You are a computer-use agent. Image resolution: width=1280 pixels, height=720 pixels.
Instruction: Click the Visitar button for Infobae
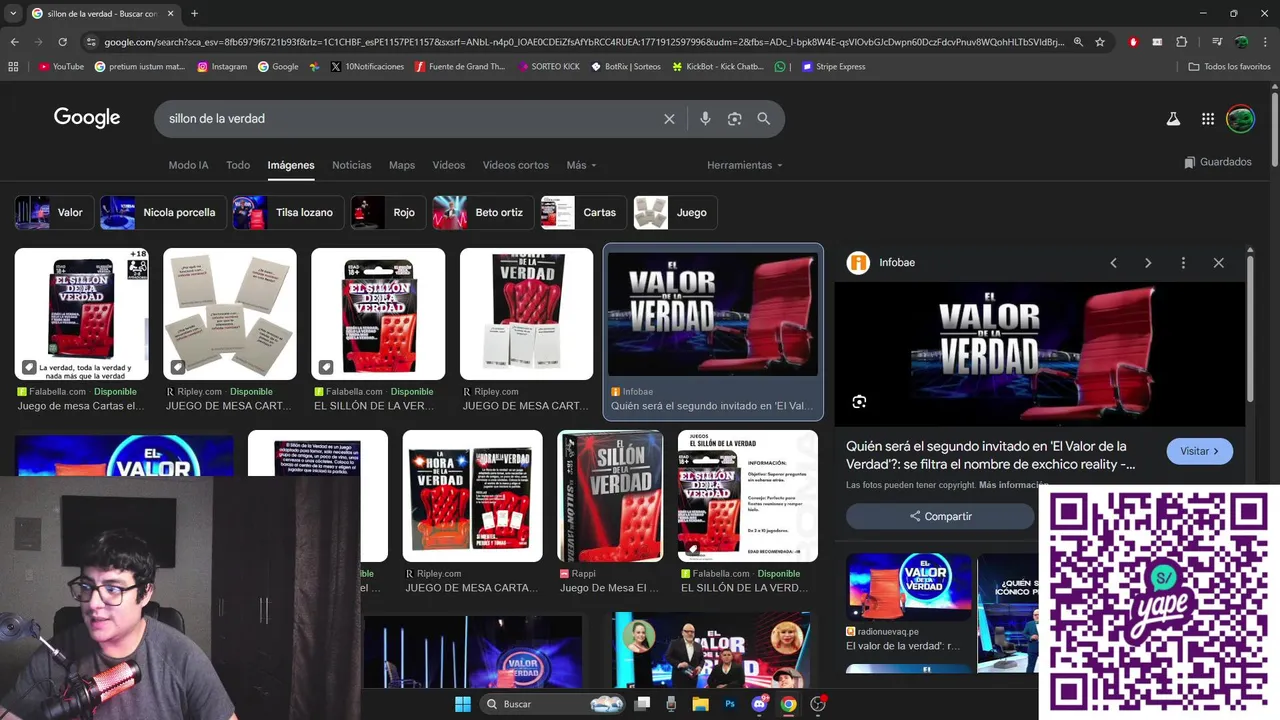coord(1199,451)
